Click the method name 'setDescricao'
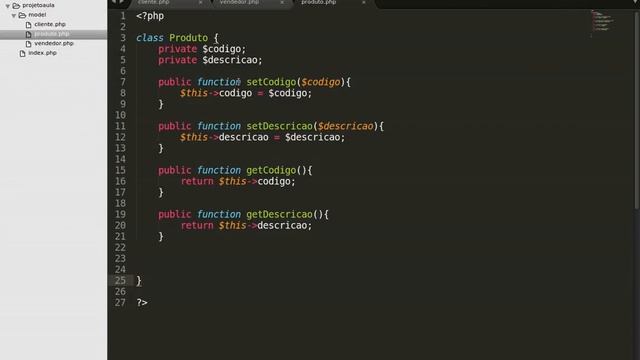640x360 pixels. tap(280, 126)
